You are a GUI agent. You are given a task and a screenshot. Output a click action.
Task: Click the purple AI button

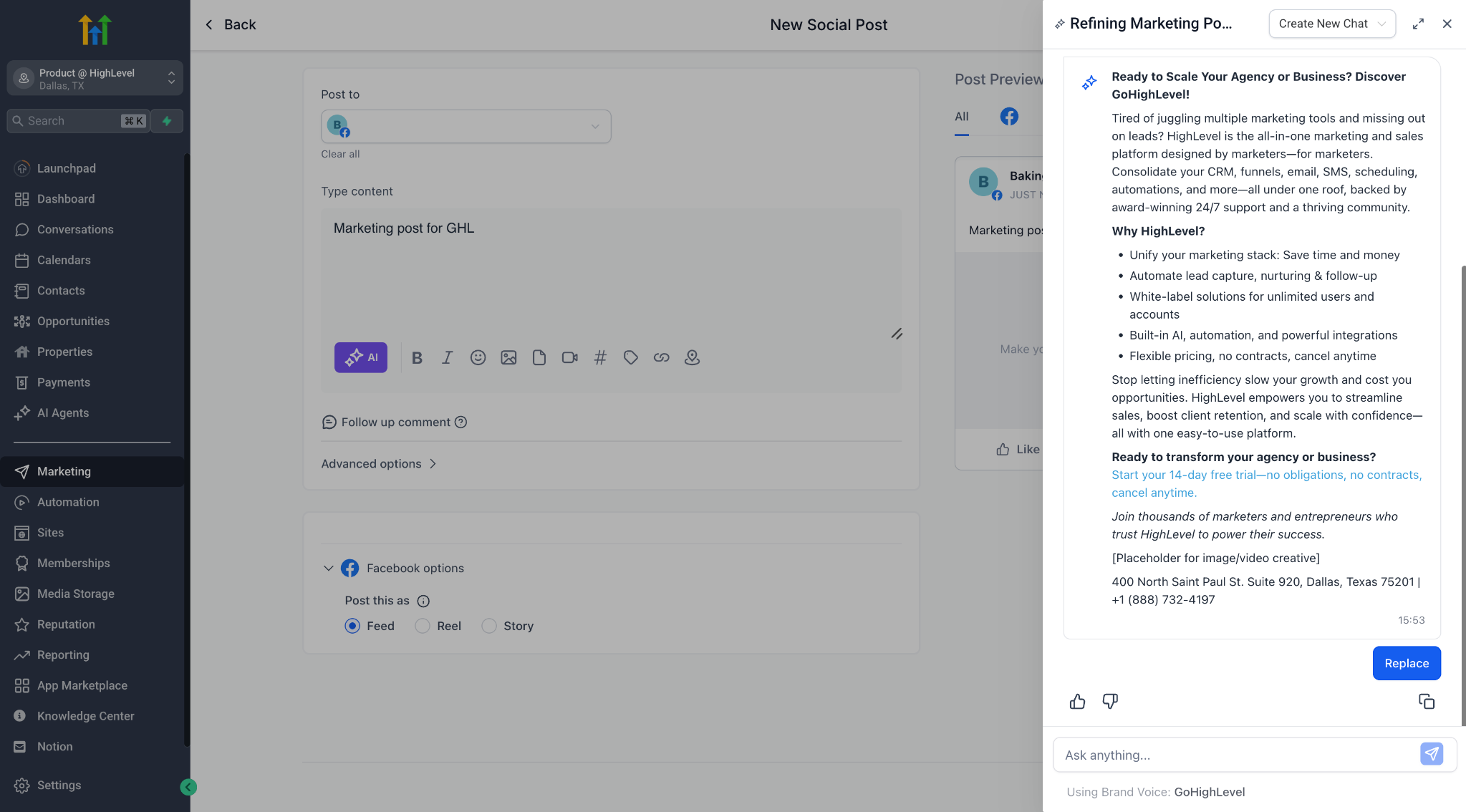coord(360,357)
